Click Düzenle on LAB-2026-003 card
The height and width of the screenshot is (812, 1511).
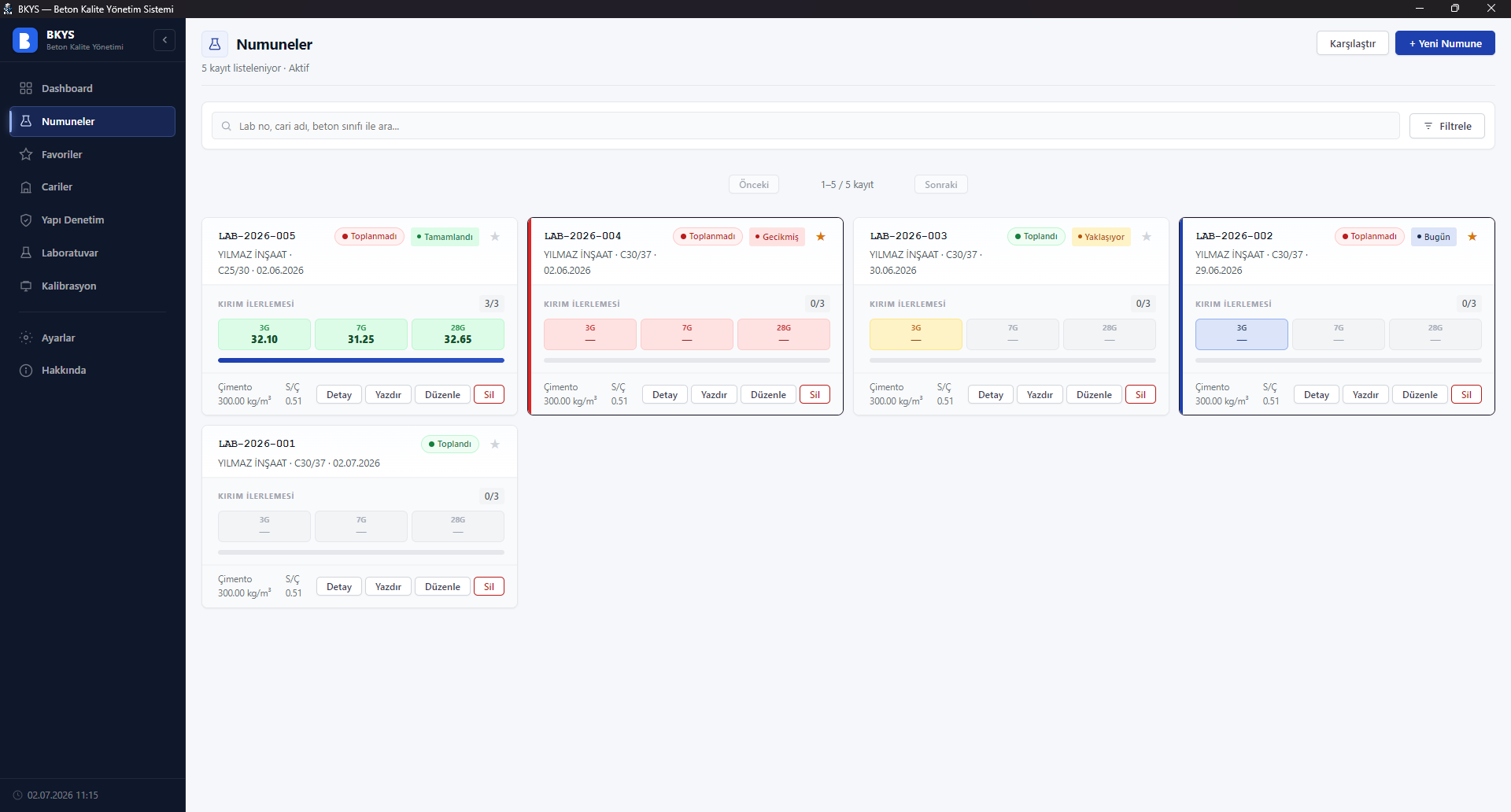point(1094,394)
